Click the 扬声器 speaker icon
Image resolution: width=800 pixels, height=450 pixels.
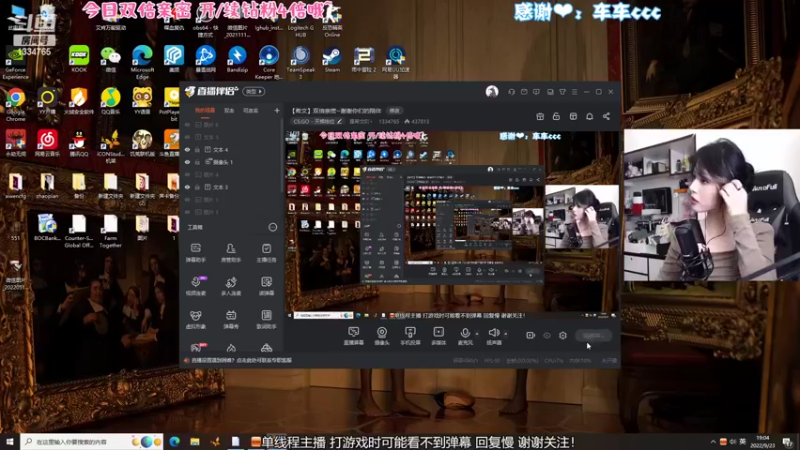(493, 333)
